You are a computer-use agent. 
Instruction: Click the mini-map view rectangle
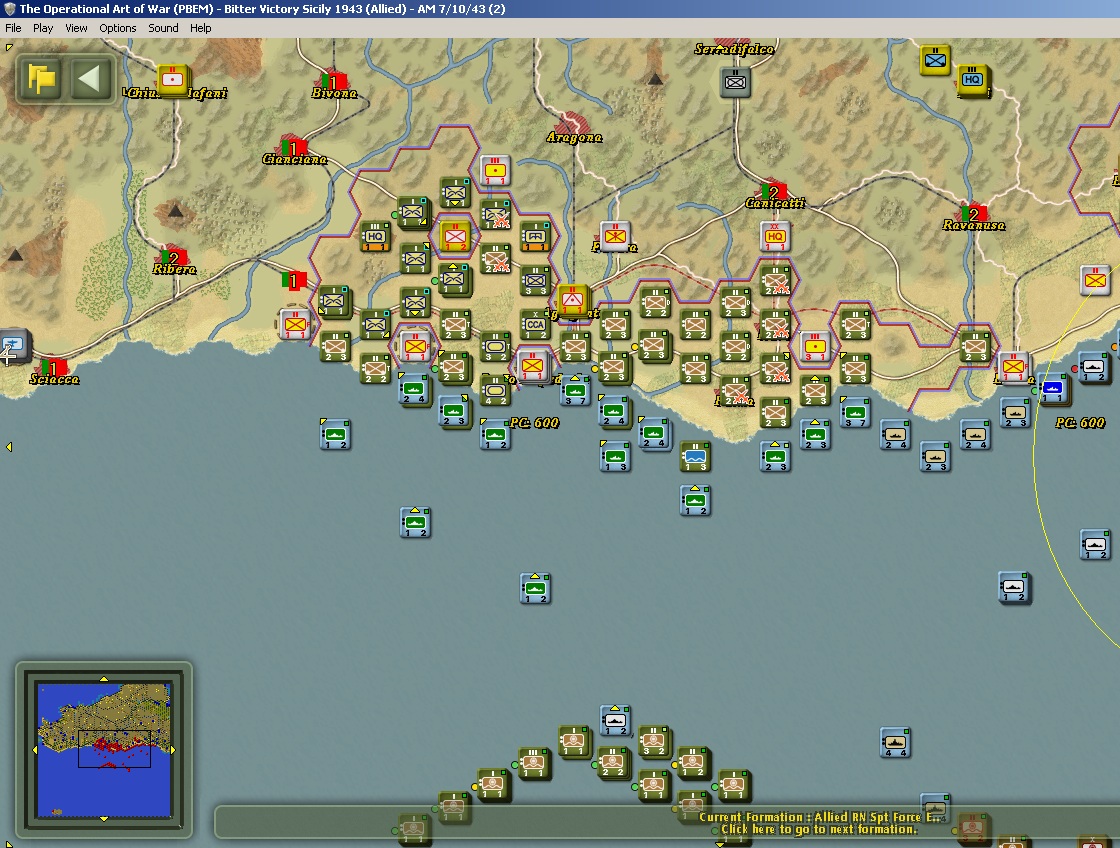[114, 749]
